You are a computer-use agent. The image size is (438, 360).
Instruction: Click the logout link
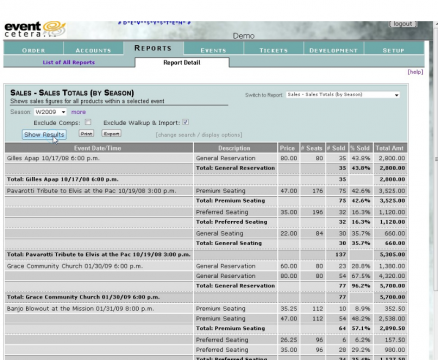(403, 24)
